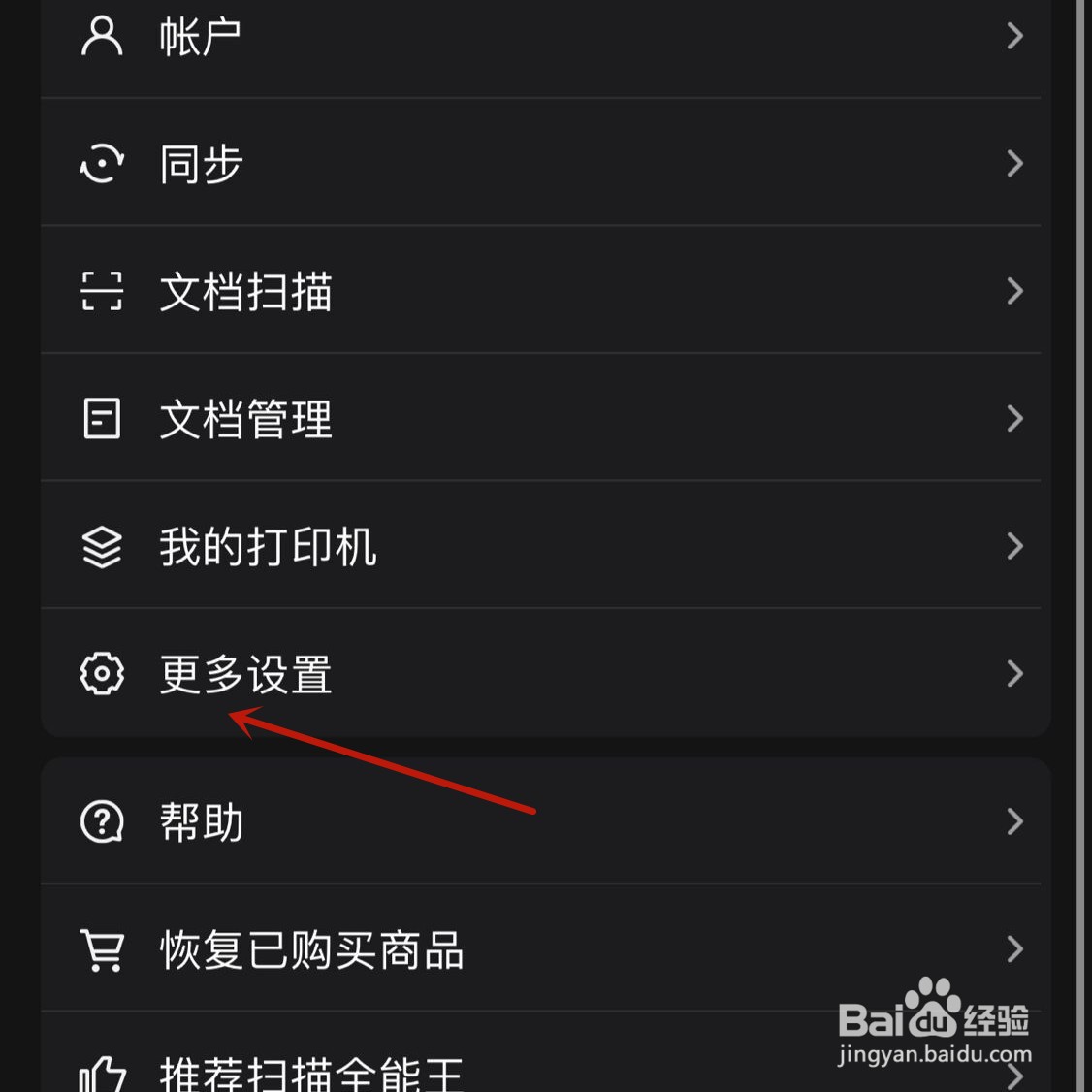
Task: Expand the 帮助 row chevron
Action: tap(1014, 821)
